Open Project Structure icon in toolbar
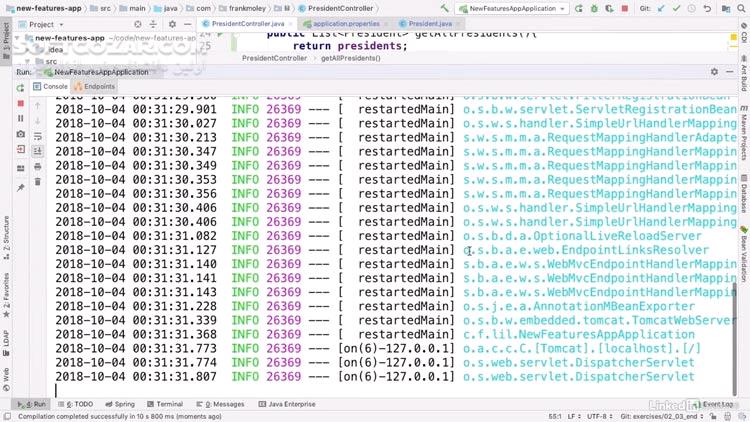Image resolution: width=750 pixels, height=422 pixels. pos(726,9)
